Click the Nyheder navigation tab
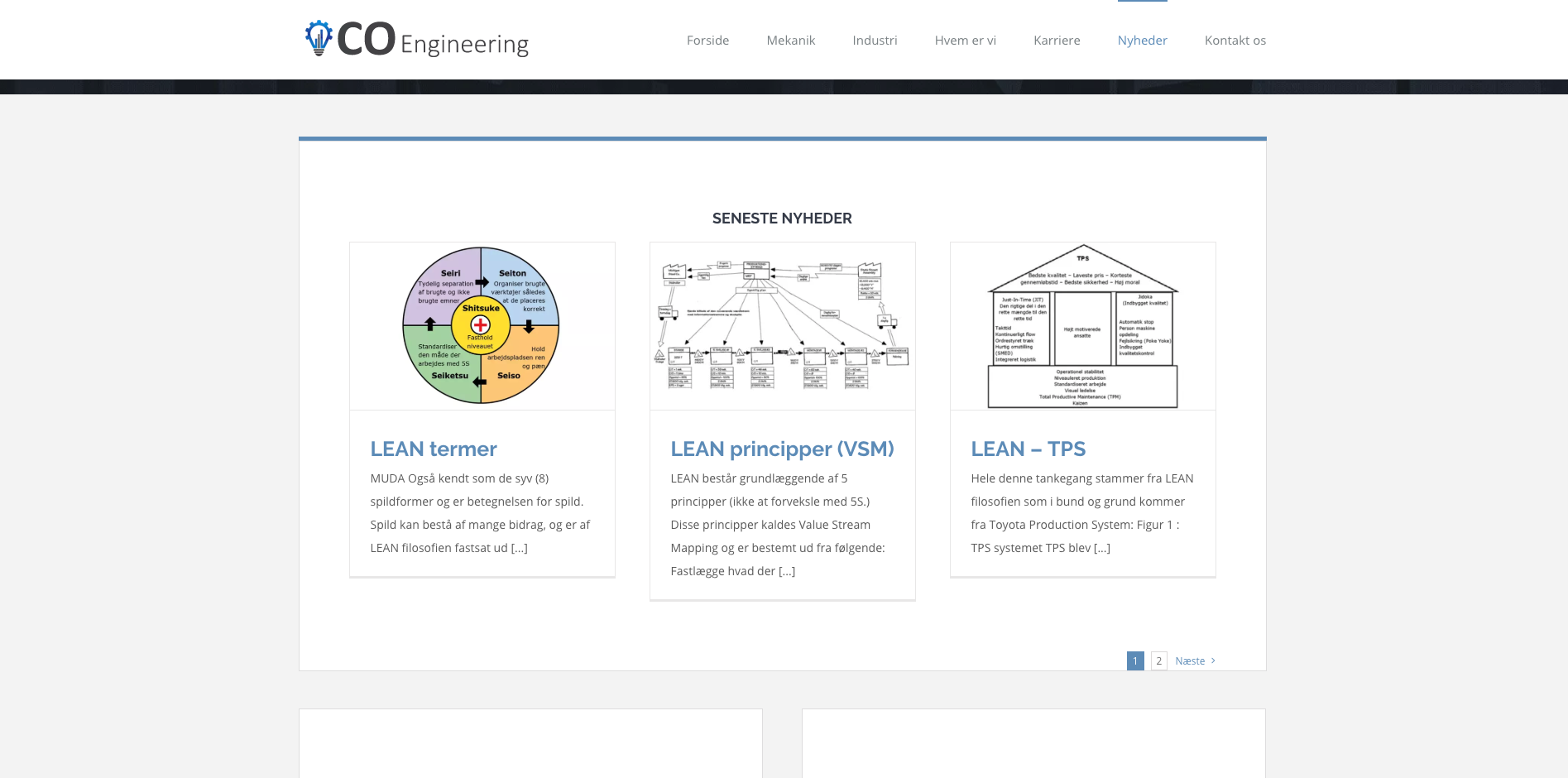Image resolution: width=1568 pixels, height=778 pixels. [1142, 41]
